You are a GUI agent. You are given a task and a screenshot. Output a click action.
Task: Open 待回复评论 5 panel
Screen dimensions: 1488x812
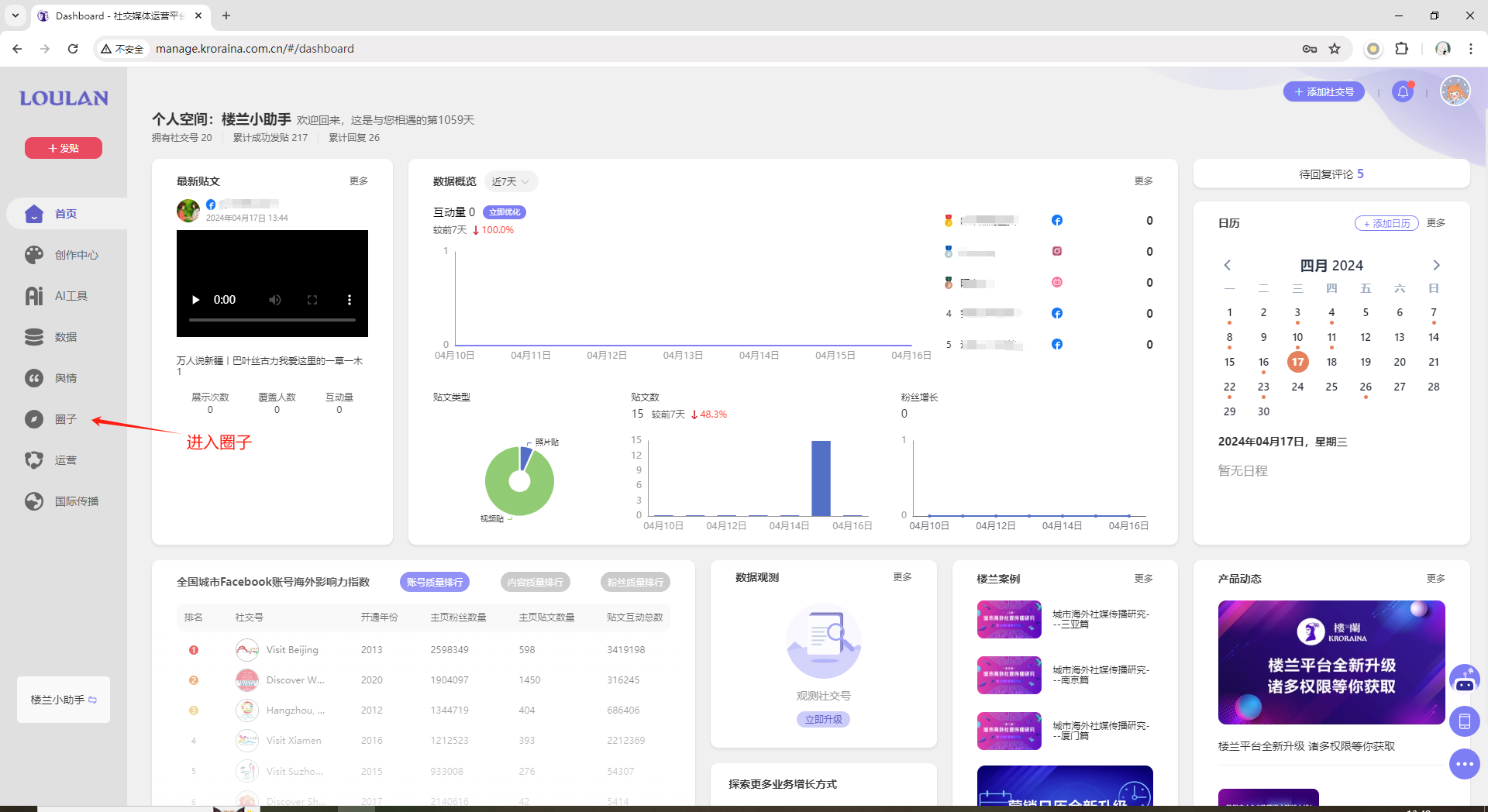[1331, 174]
